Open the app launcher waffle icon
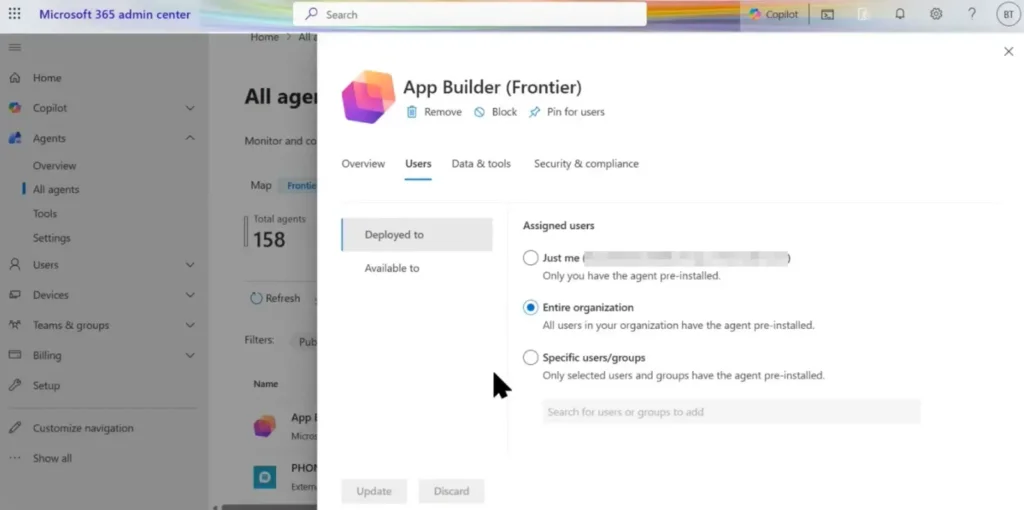1024x510 pixels. (15, 14)
